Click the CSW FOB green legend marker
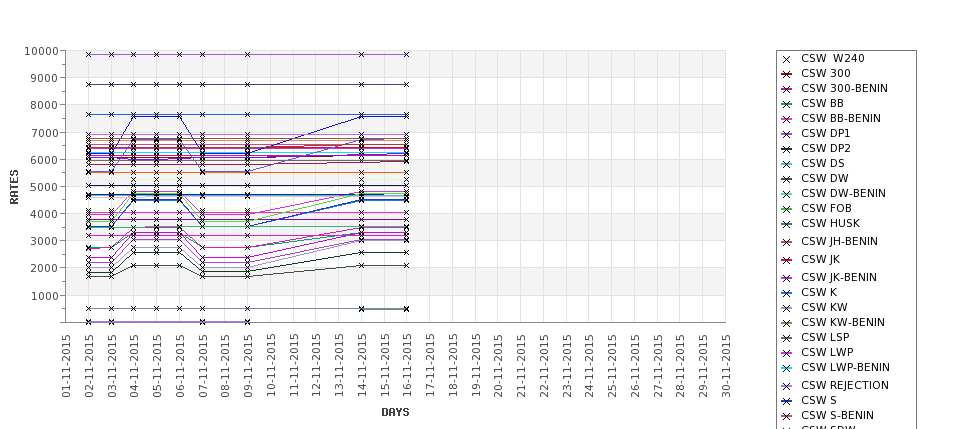 (x=787, y=209)
